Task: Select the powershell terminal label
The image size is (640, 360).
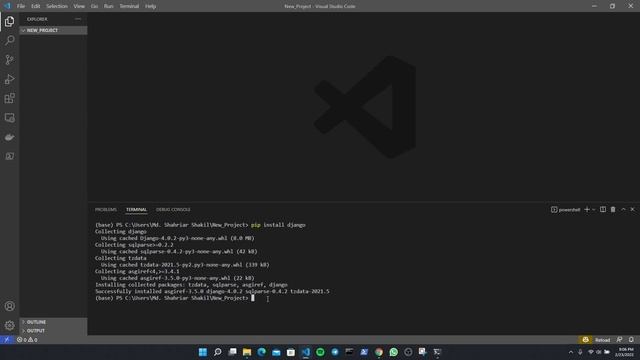Action: pos(565,210)
